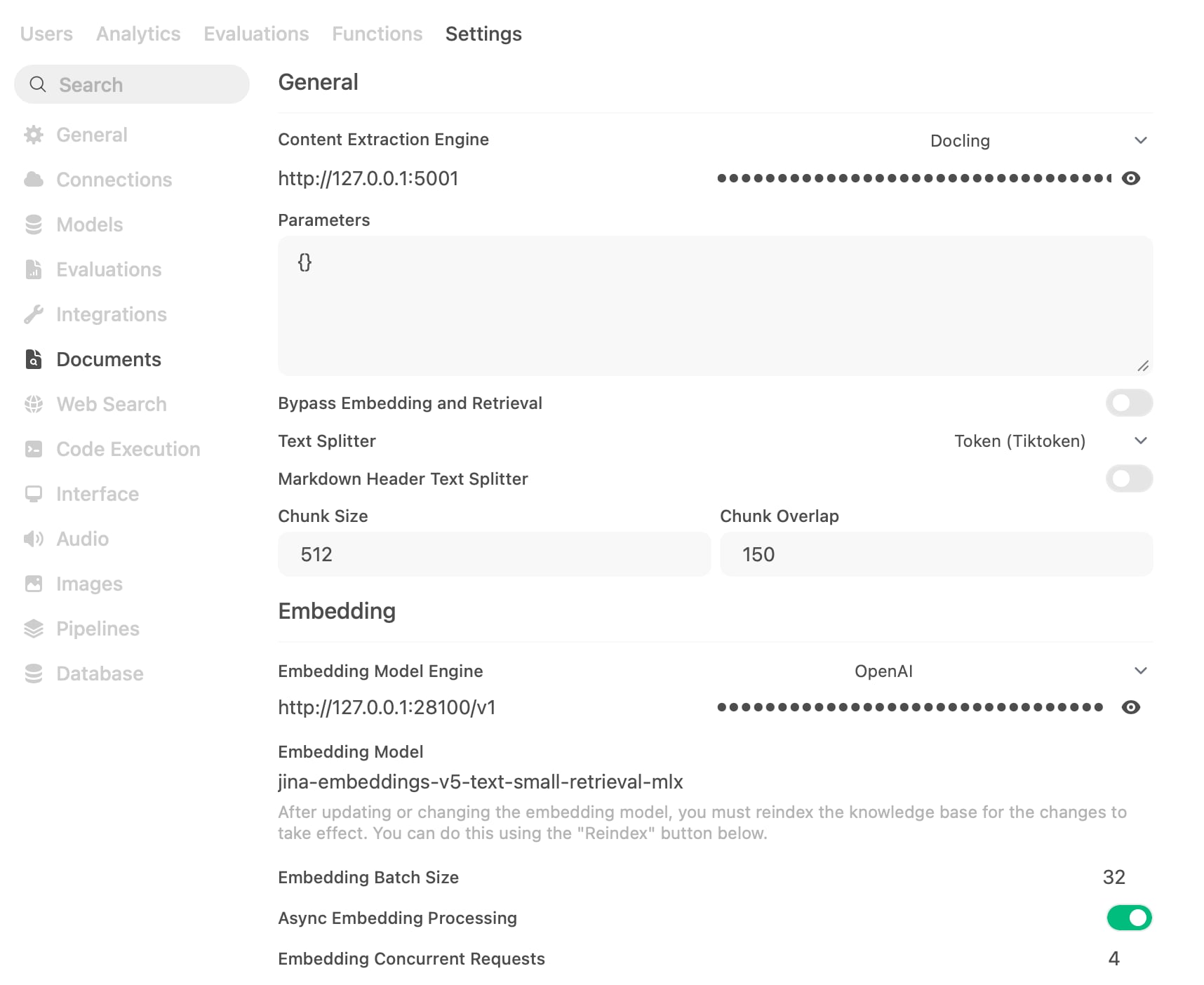Click the Chunk Size input field

(x=494, y=554)
